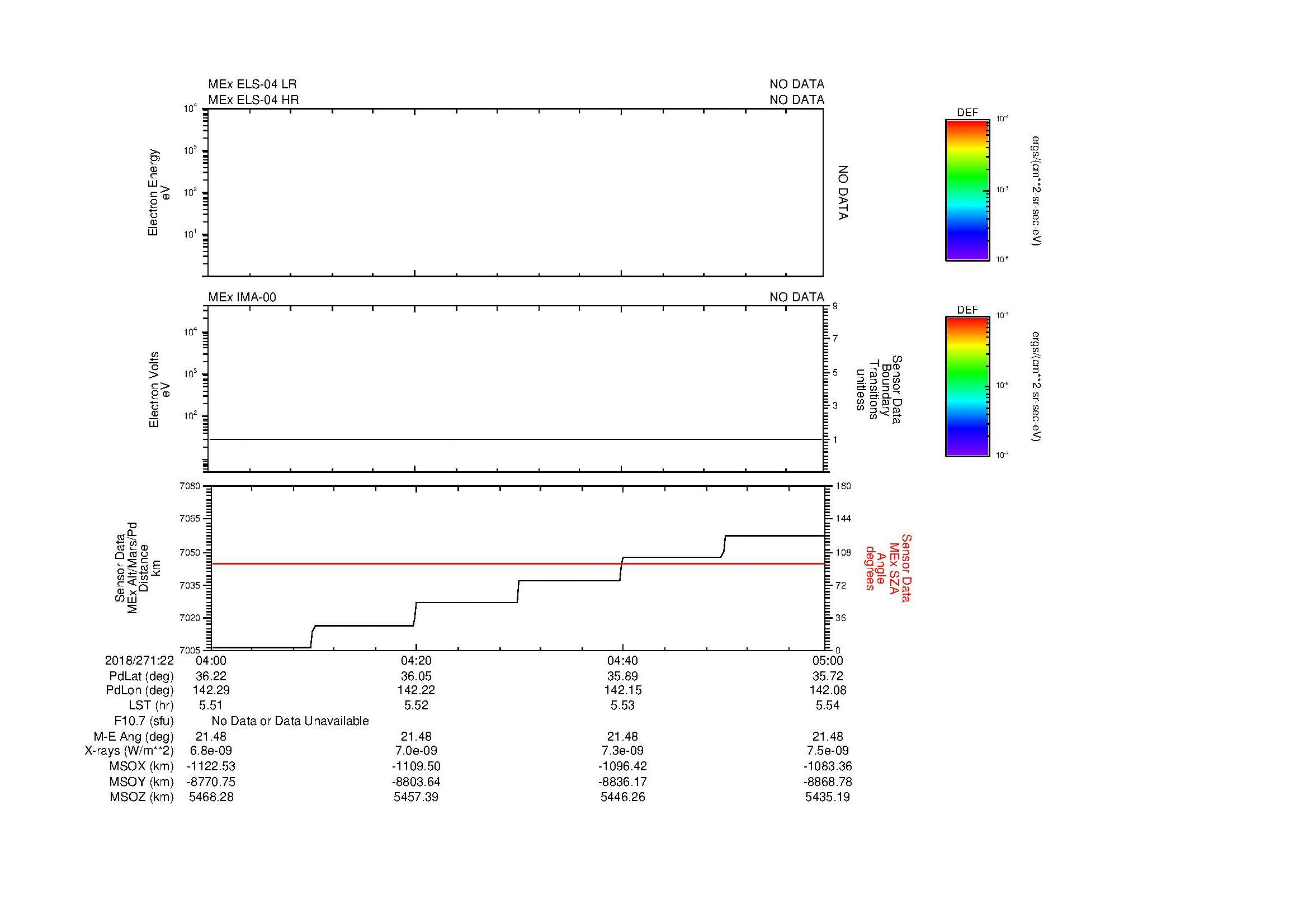Click the 'MEx Alt/Mars/Pd Distance' axis label
Image resolution: width=1308 pixels, height=924 pixels.
[x=138, y=567]
